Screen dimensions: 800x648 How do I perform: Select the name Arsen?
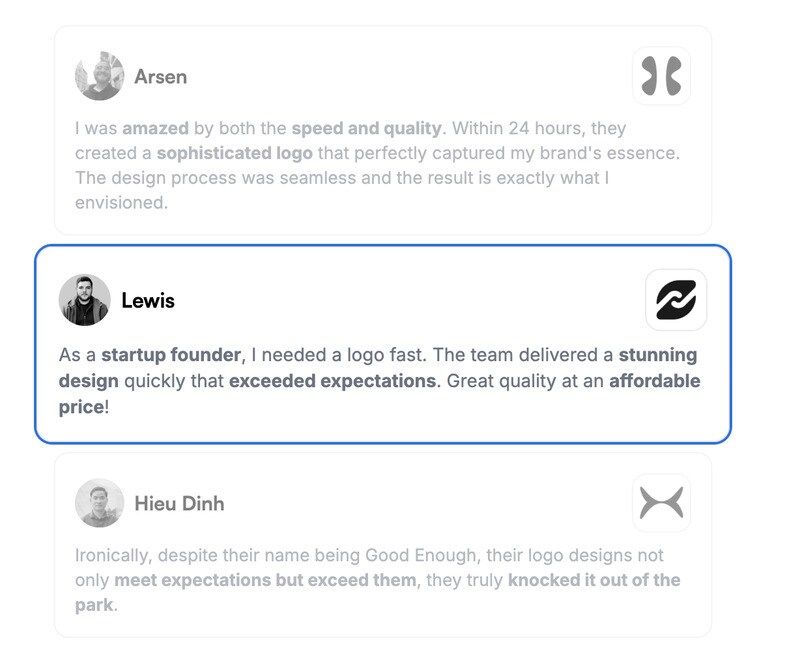[160, 77]
